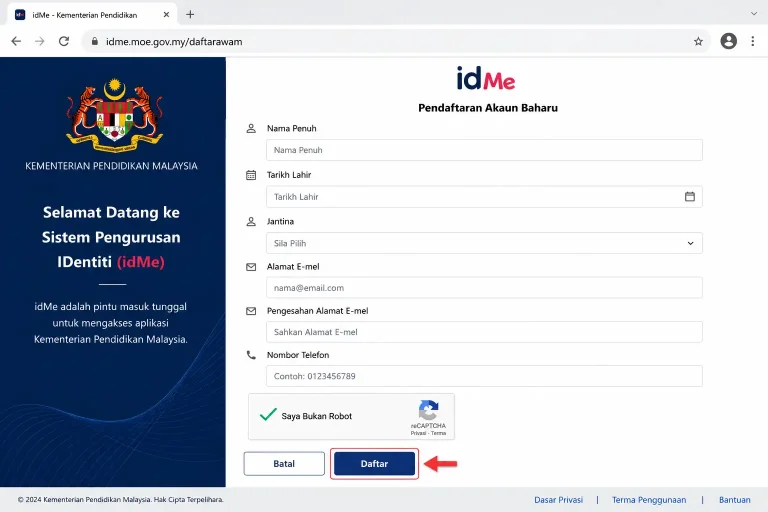This screenshot has height=512, width=768.
Task: Open date picker calendar icon in Tarikh Lahir field
Action: 690,196
